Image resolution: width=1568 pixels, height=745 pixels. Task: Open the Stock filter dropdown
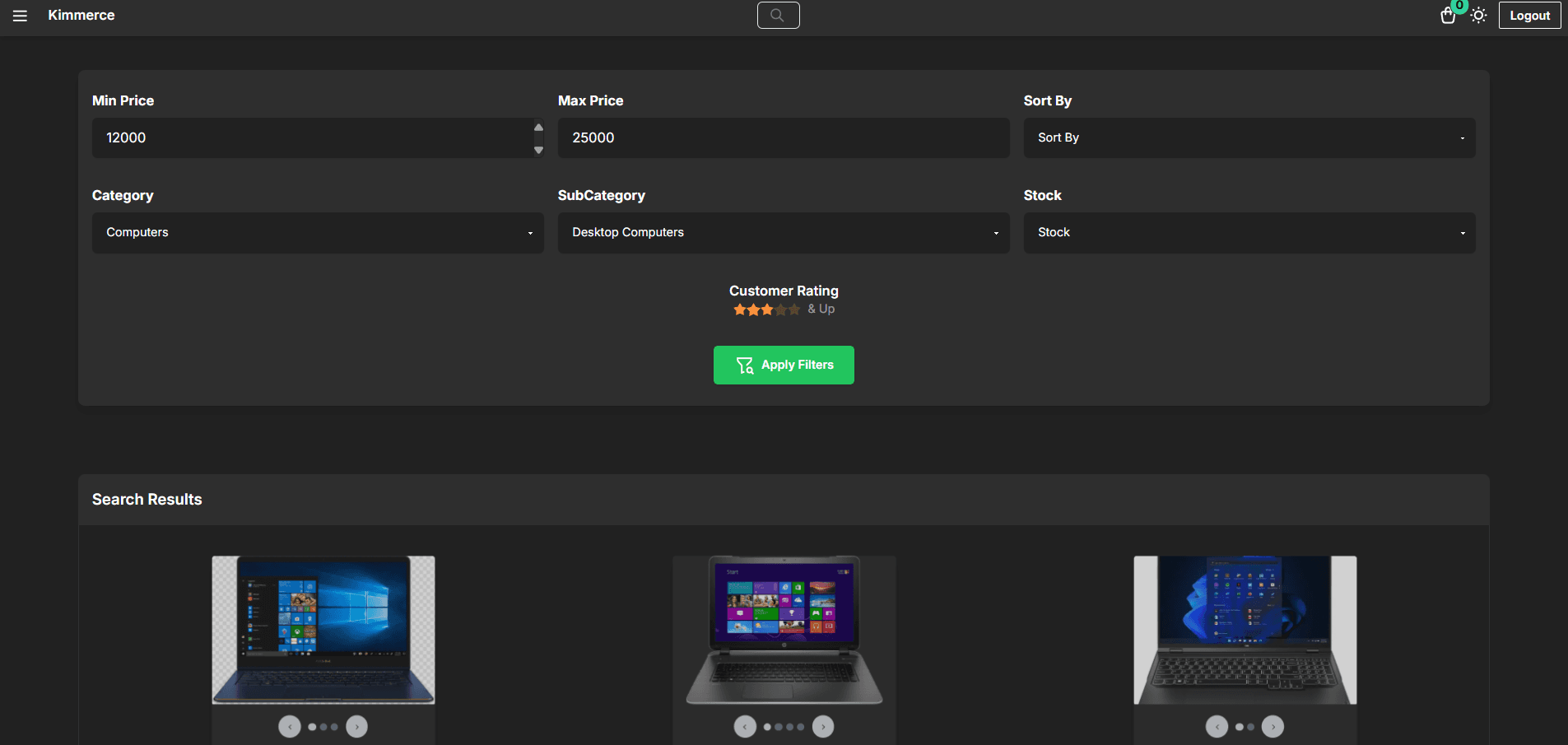point(1249,232)
